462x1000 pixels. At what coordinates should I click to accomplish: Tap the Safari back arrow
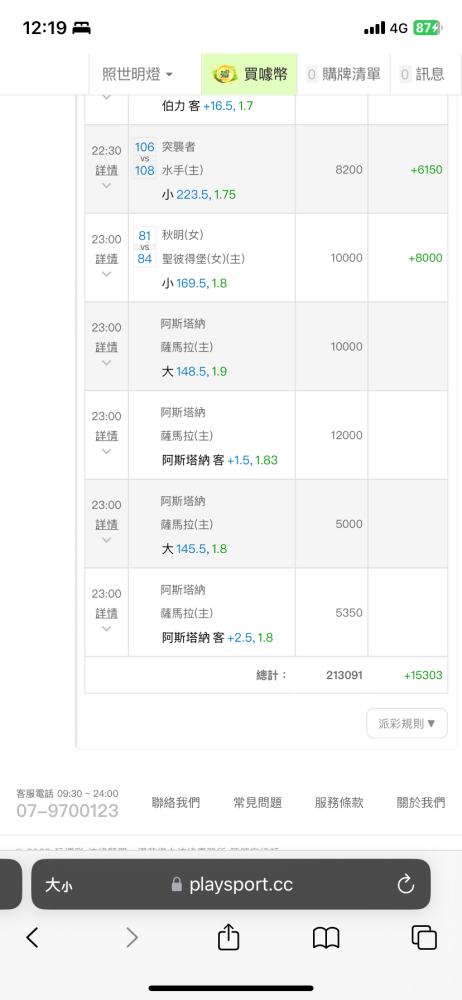tap(33, 938)
